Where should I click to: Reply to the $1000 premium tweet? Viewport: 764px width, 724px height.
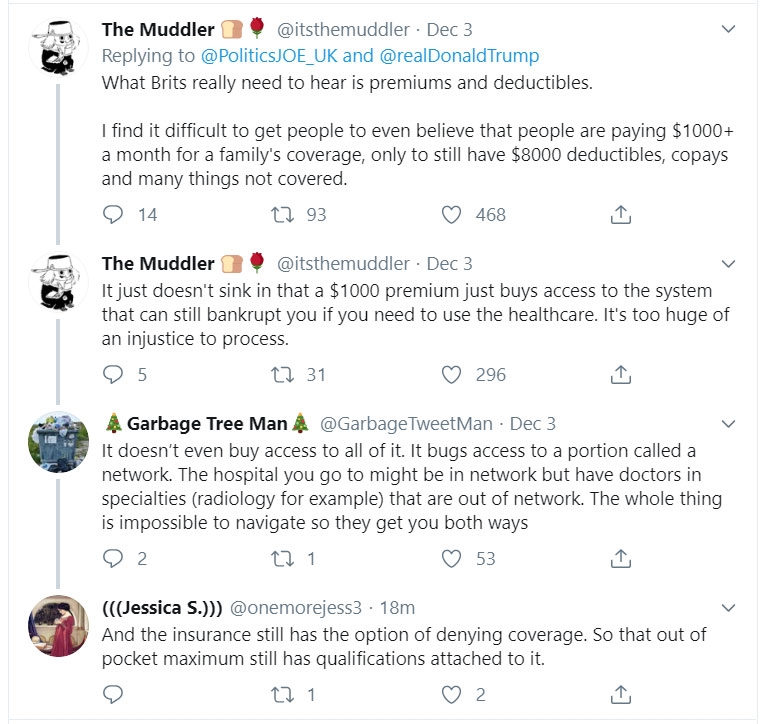[113, 375]
